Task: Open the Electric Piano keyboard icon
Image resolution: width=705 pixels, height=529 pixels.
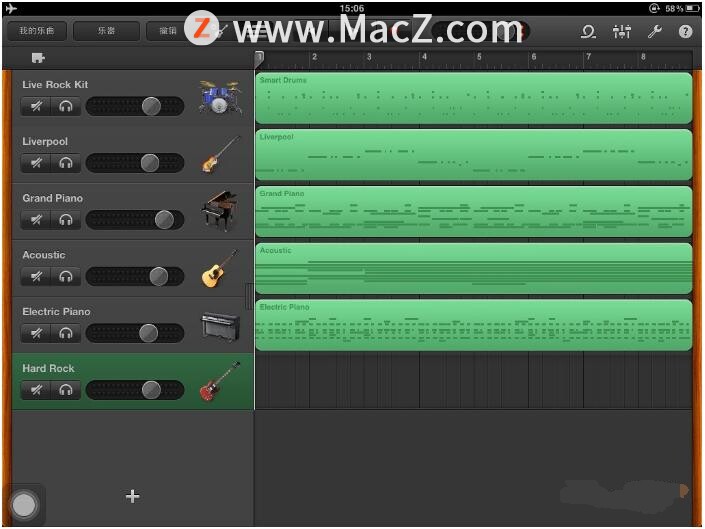Action: (220, 326)
